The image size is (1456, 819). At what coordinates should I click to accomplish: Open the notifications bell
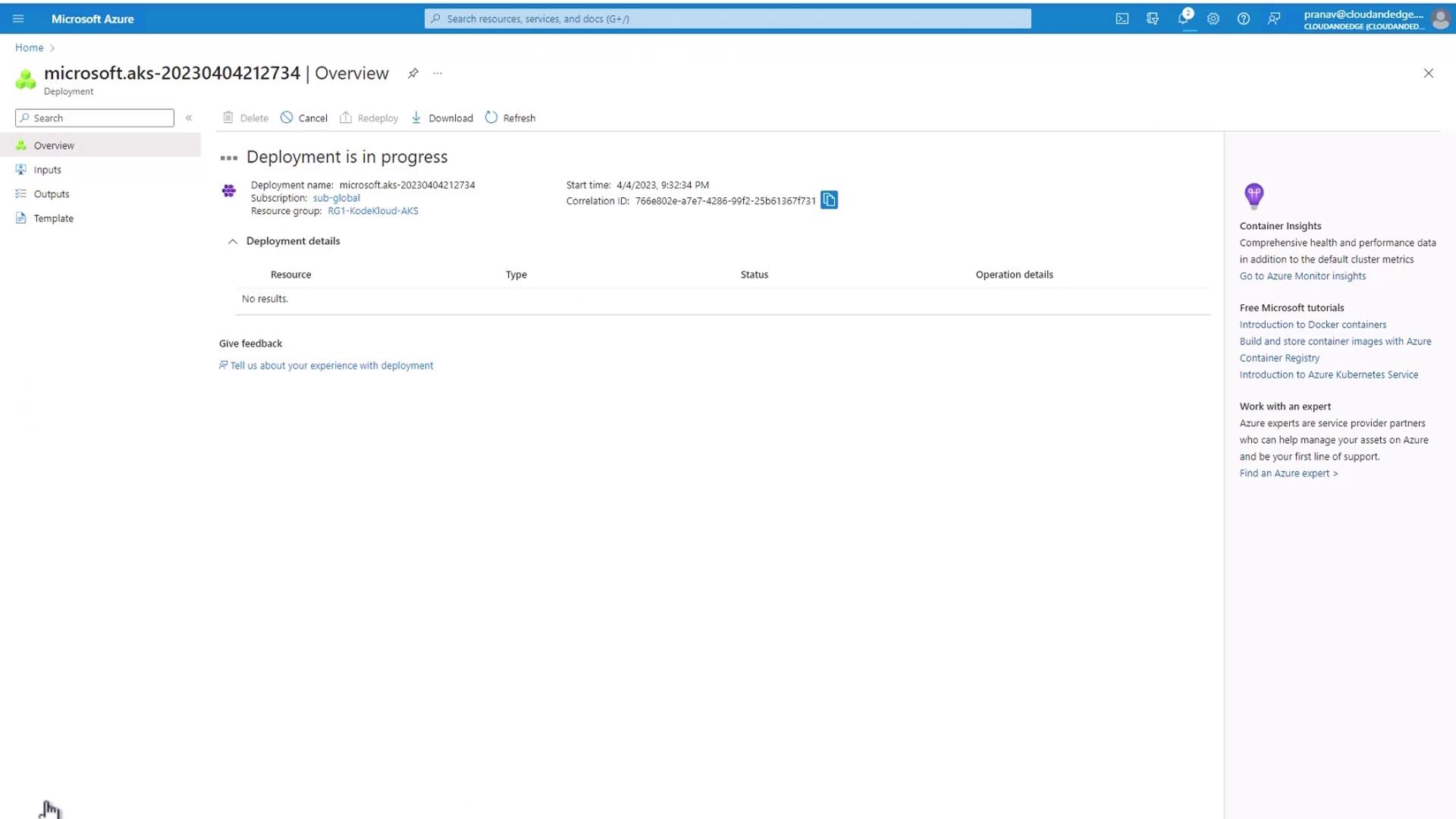1183,19
